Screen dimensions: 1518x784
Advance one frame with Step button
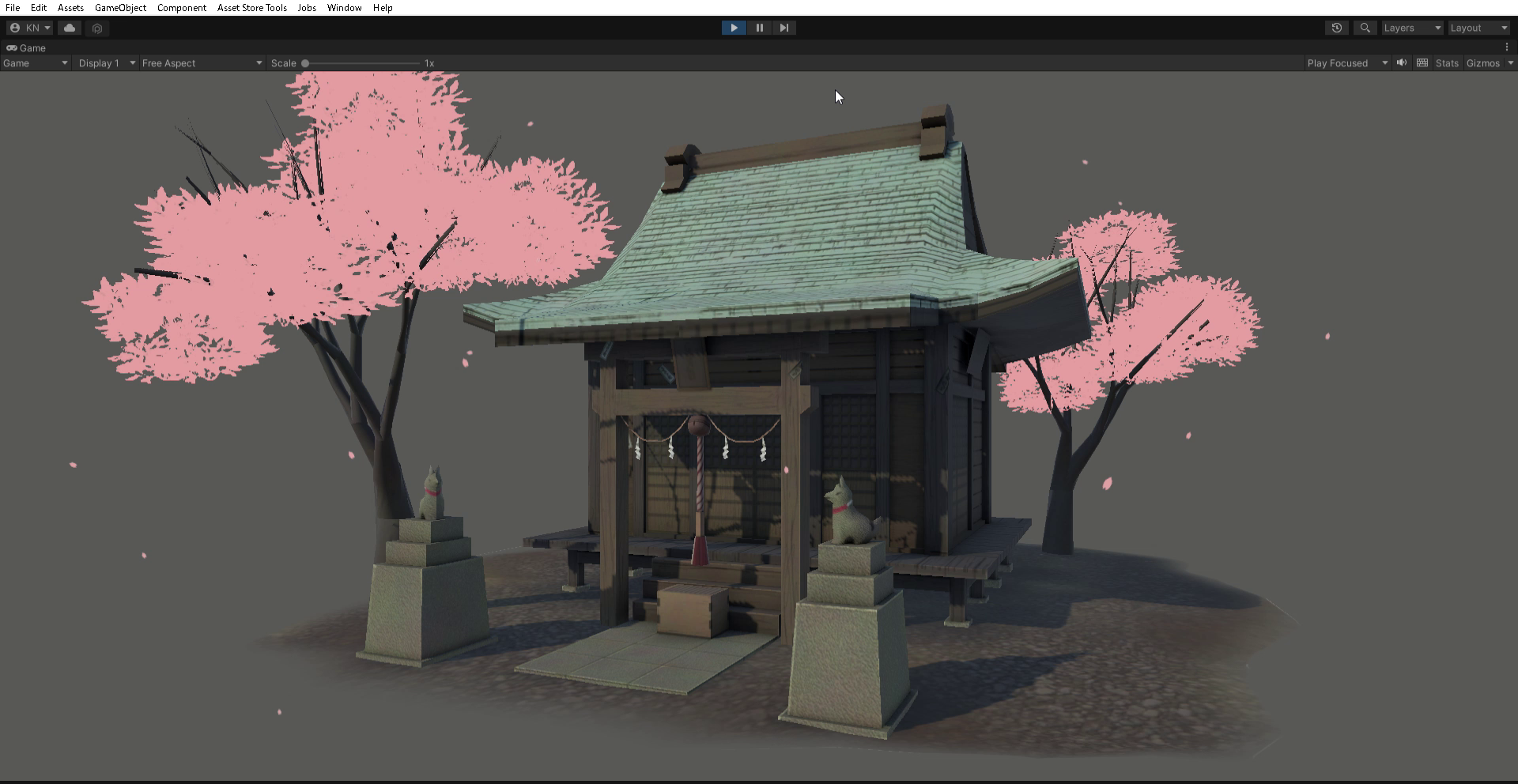(x=784, y=28)
